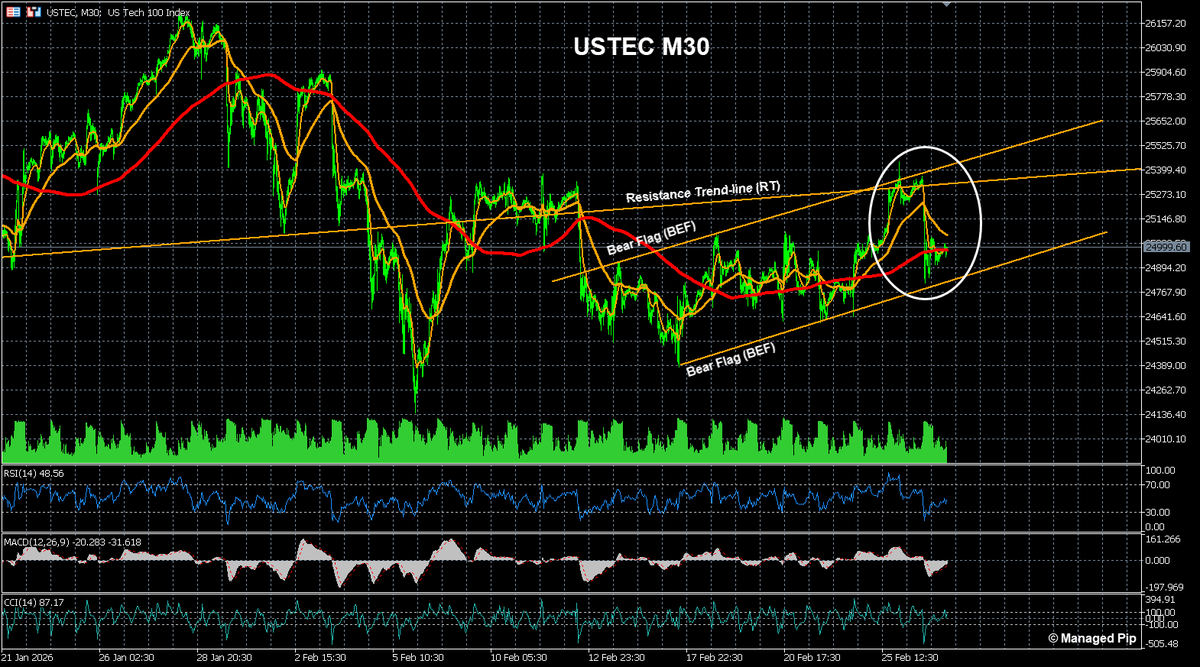Select the upper Bear Flag (BEF) label
This screenshot has height=667, width=1200.
651,237
